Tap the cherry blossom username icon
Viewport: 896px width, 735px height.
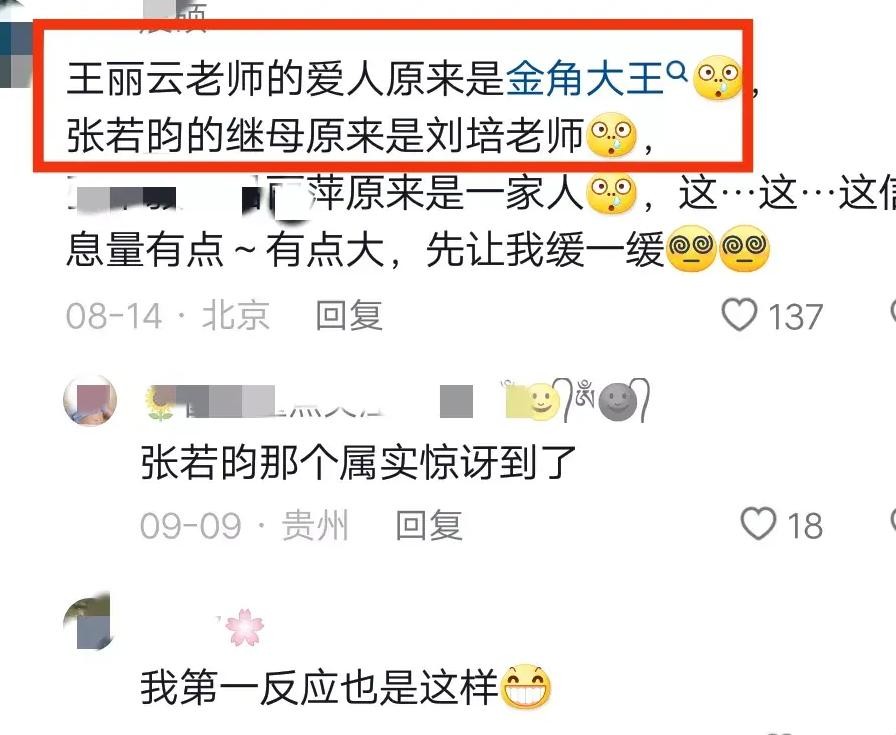245,628
